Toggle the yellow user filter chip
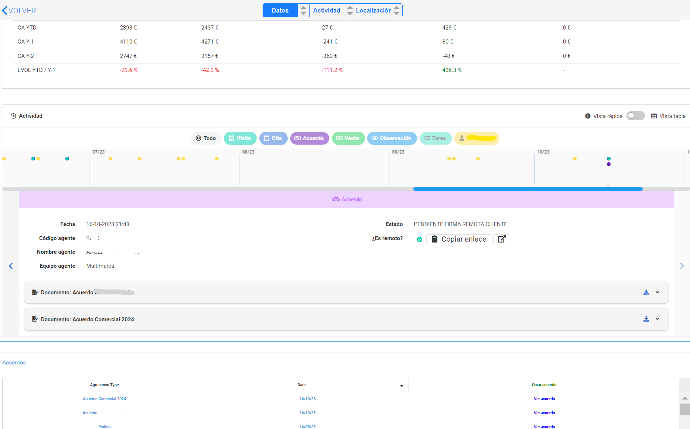The height and width of the screenshot is (429, 690). (x=477, y=138)
